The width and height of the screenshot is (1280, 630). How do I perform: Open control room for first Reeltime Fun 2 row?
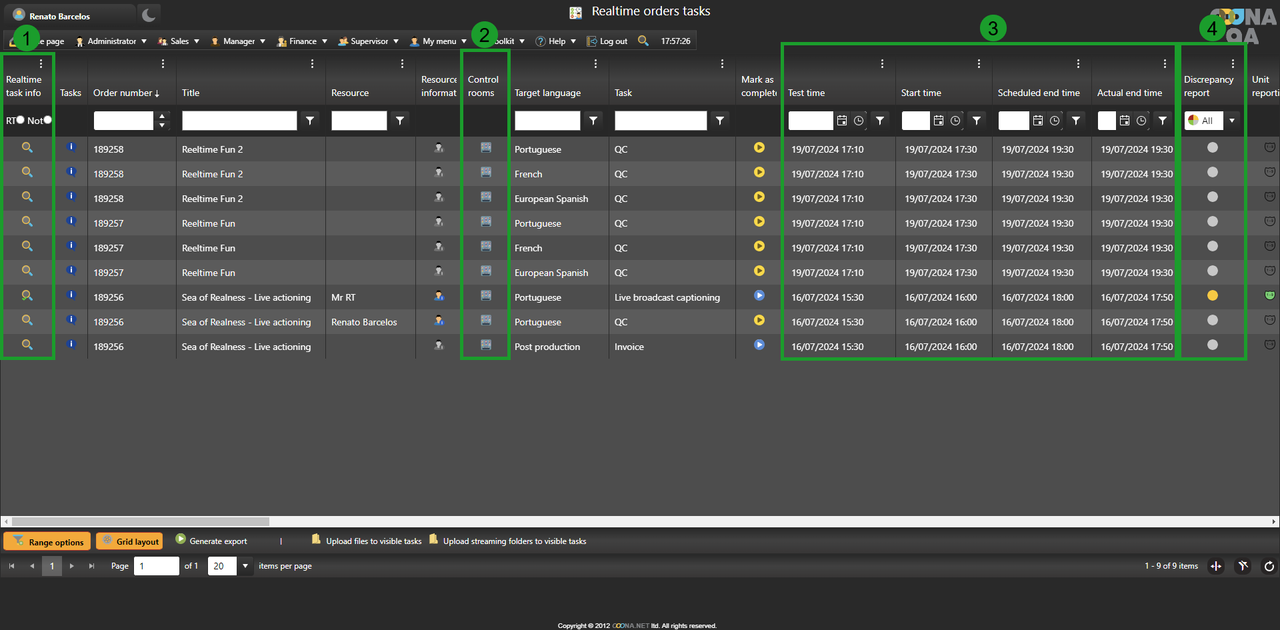point(486,147)
